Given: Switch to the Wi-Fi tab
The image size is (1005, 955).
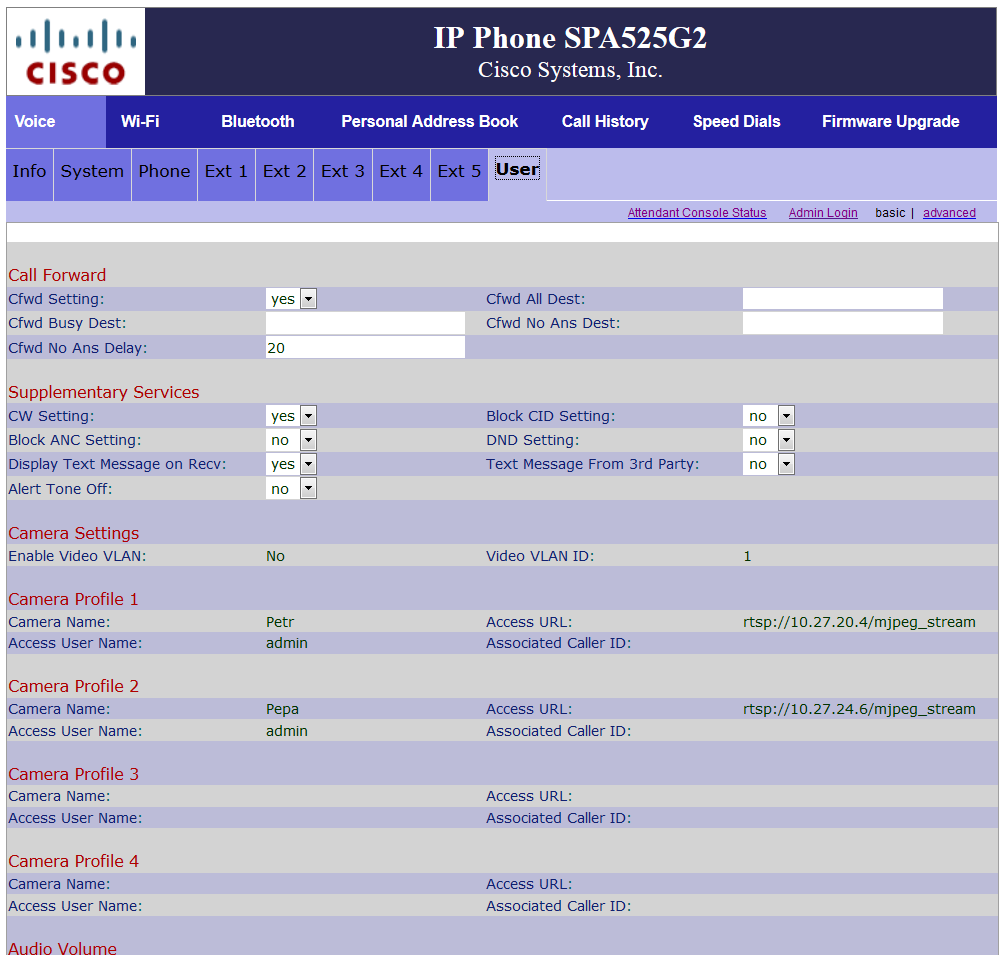Looking at the screenshot, I should pos(140,122).
